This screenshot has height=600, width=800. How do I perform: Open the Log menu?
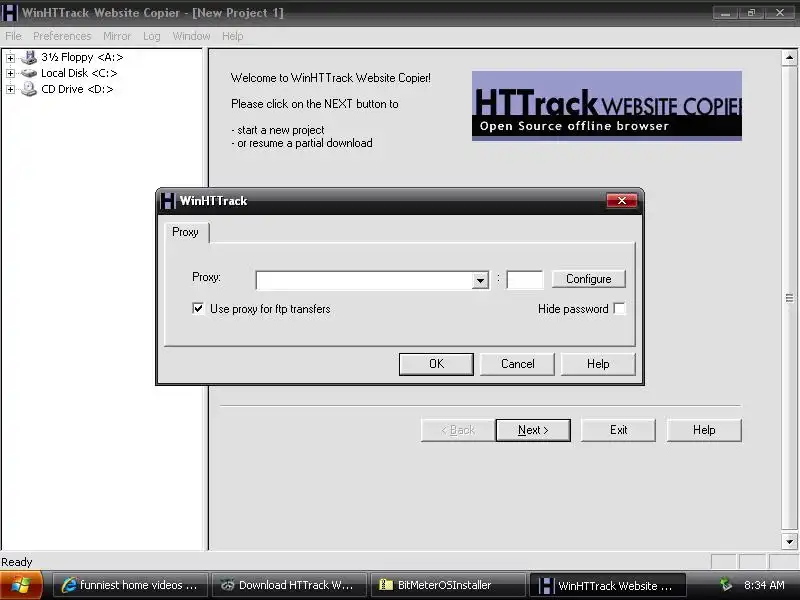152,36
